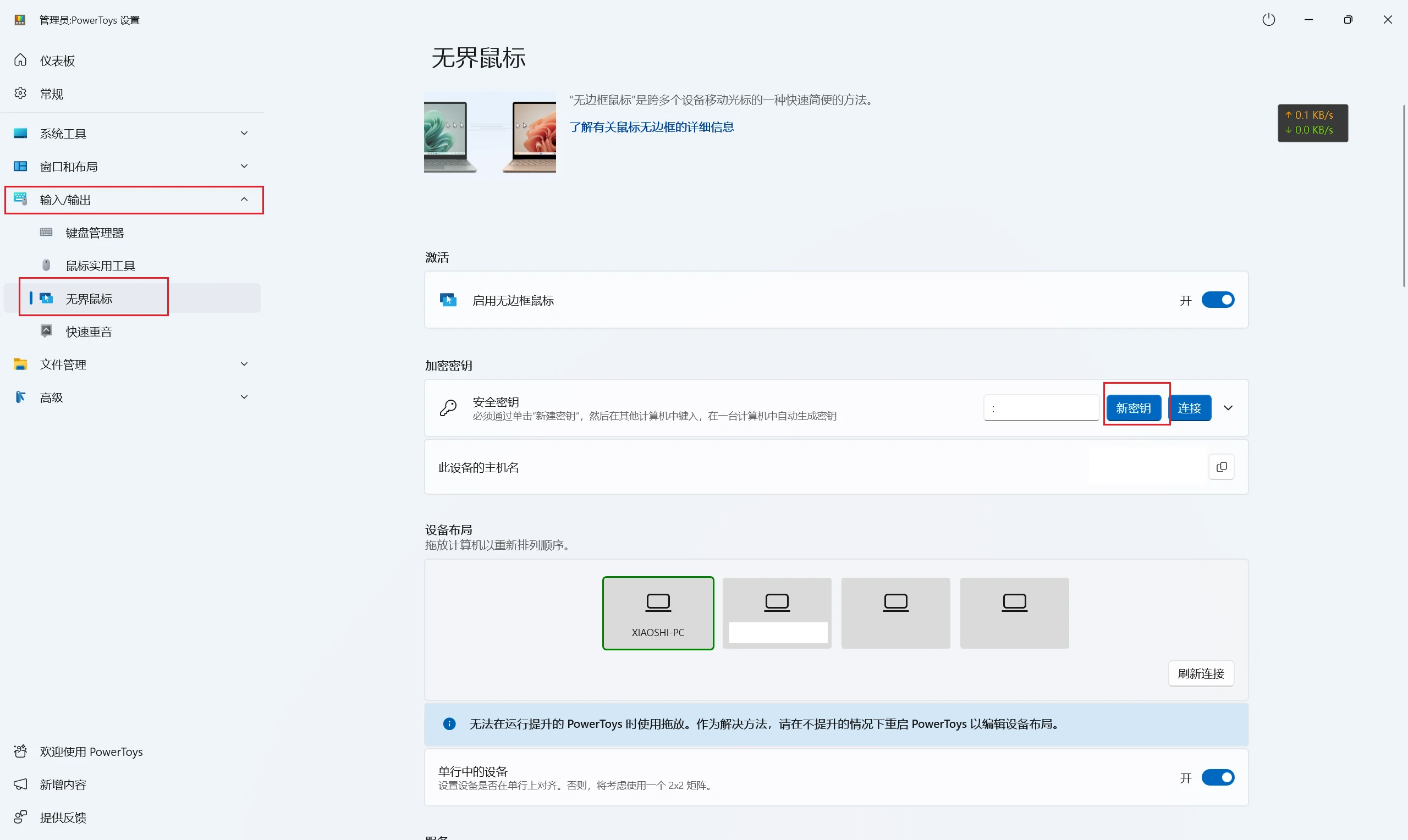1408x840 pixels.
Task: Click the 仪表板 home icon
Action: pos(20,60)
